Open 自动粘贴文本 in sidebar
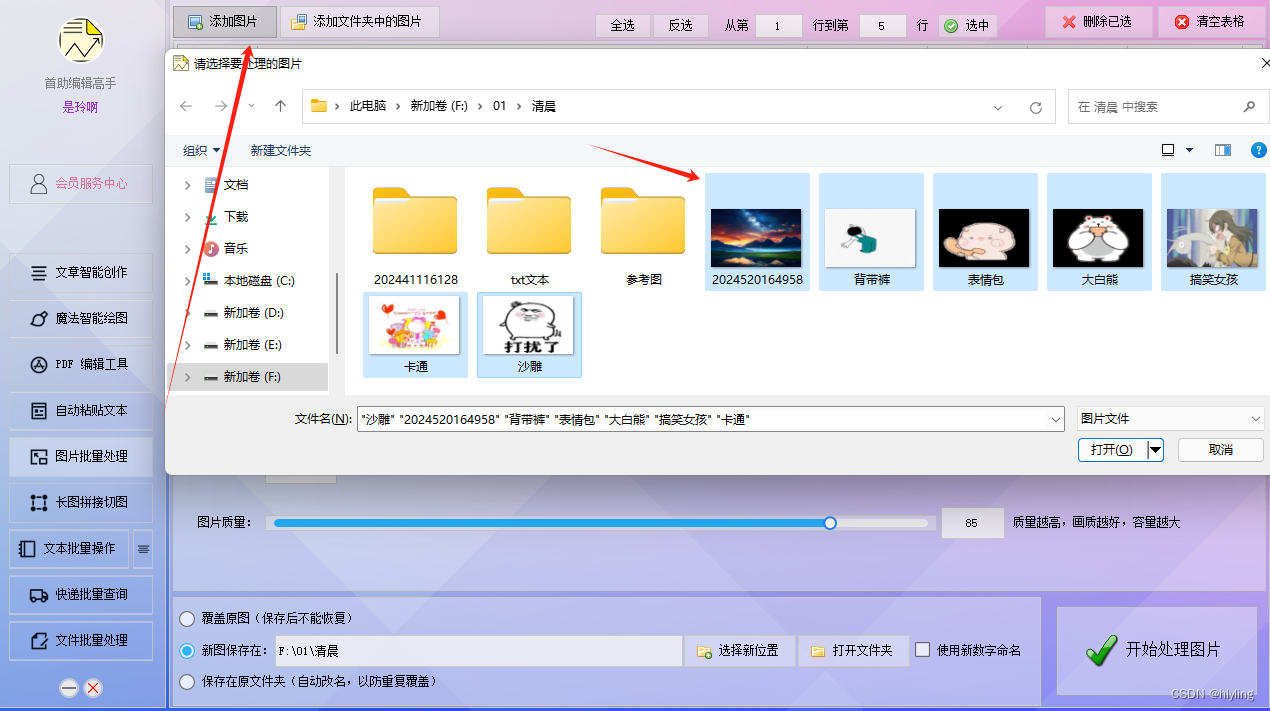 click(81, 410)
